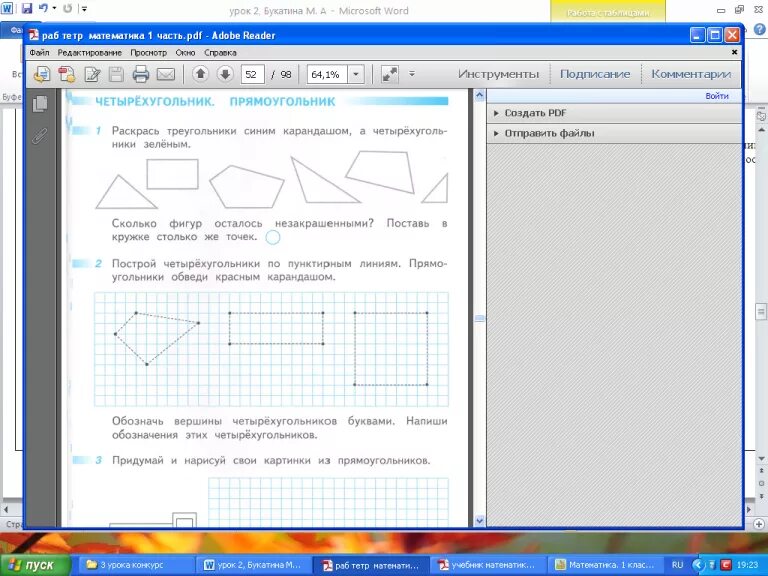Open the Инструменты pane
Viewport: 768px width, 576px height.
coord(499,74)
